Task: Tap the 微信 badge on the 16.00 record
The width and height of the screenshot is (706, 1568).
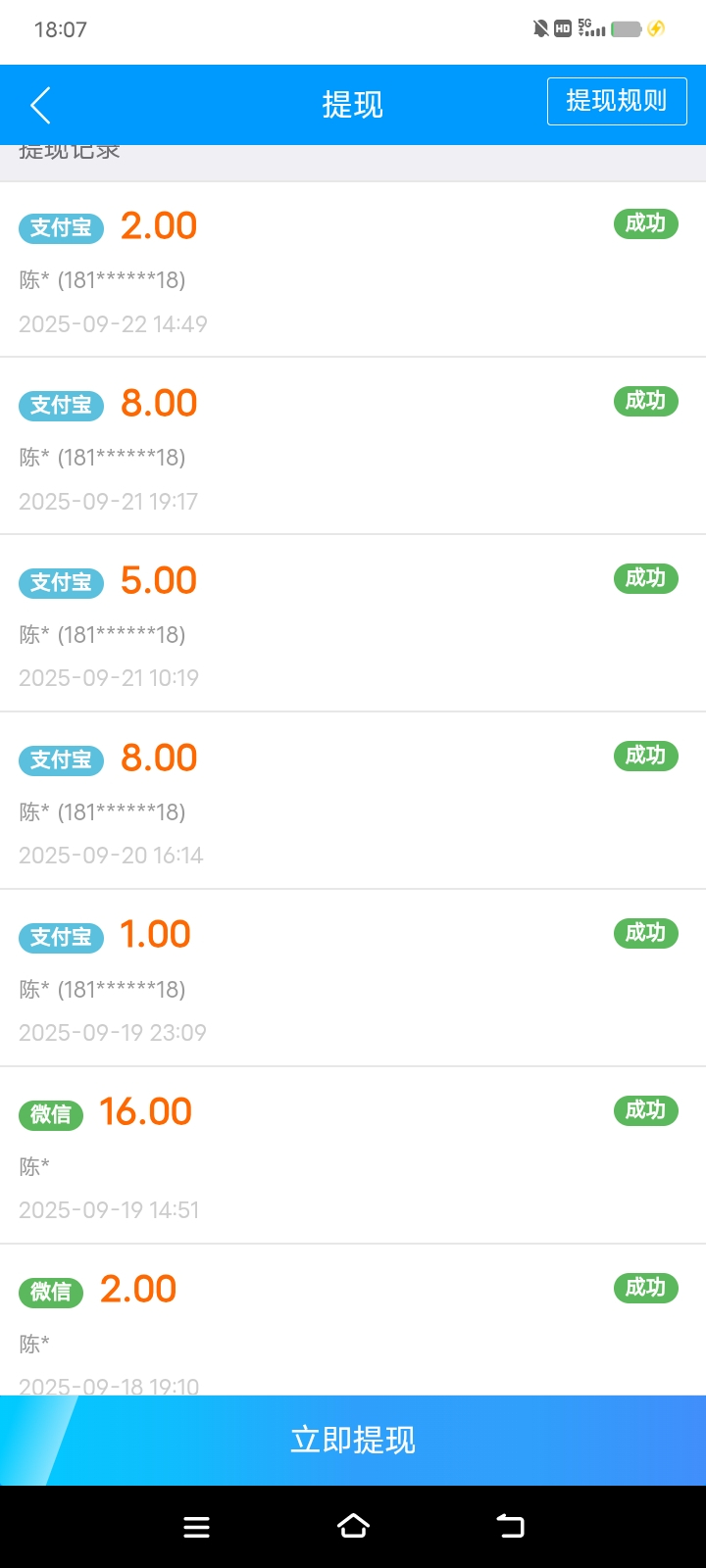Action: coord(51,1114)
